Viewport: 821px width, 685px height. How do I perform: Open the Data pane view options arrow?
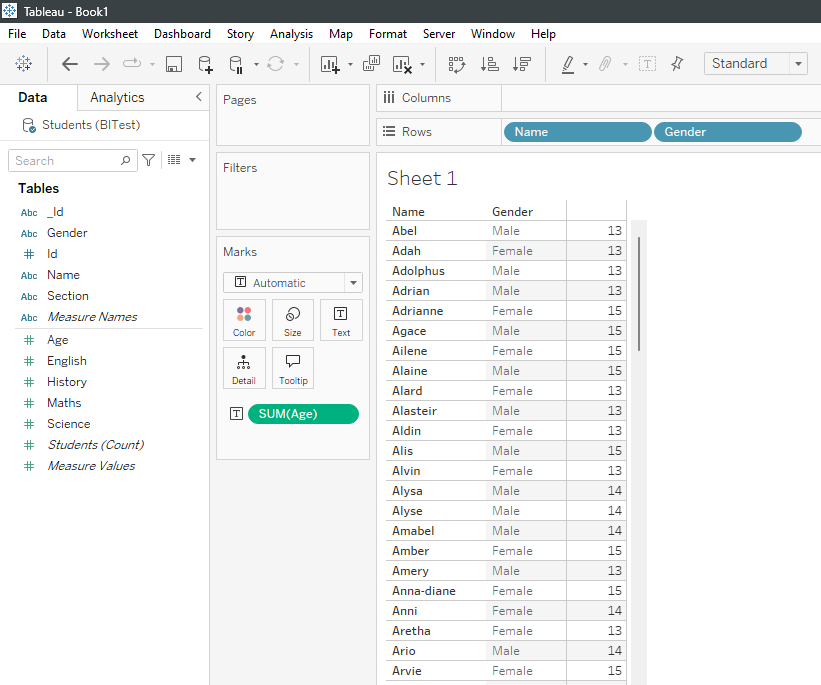click(192, 160)
